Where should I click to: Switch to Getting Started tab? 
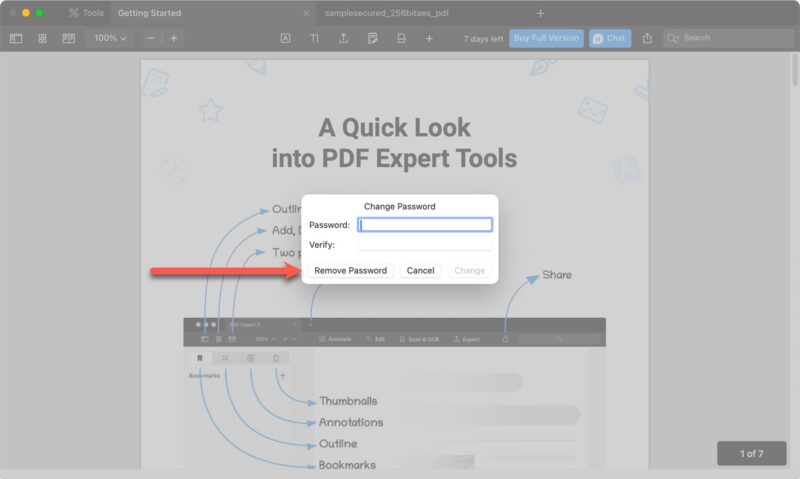coord(149,13)
